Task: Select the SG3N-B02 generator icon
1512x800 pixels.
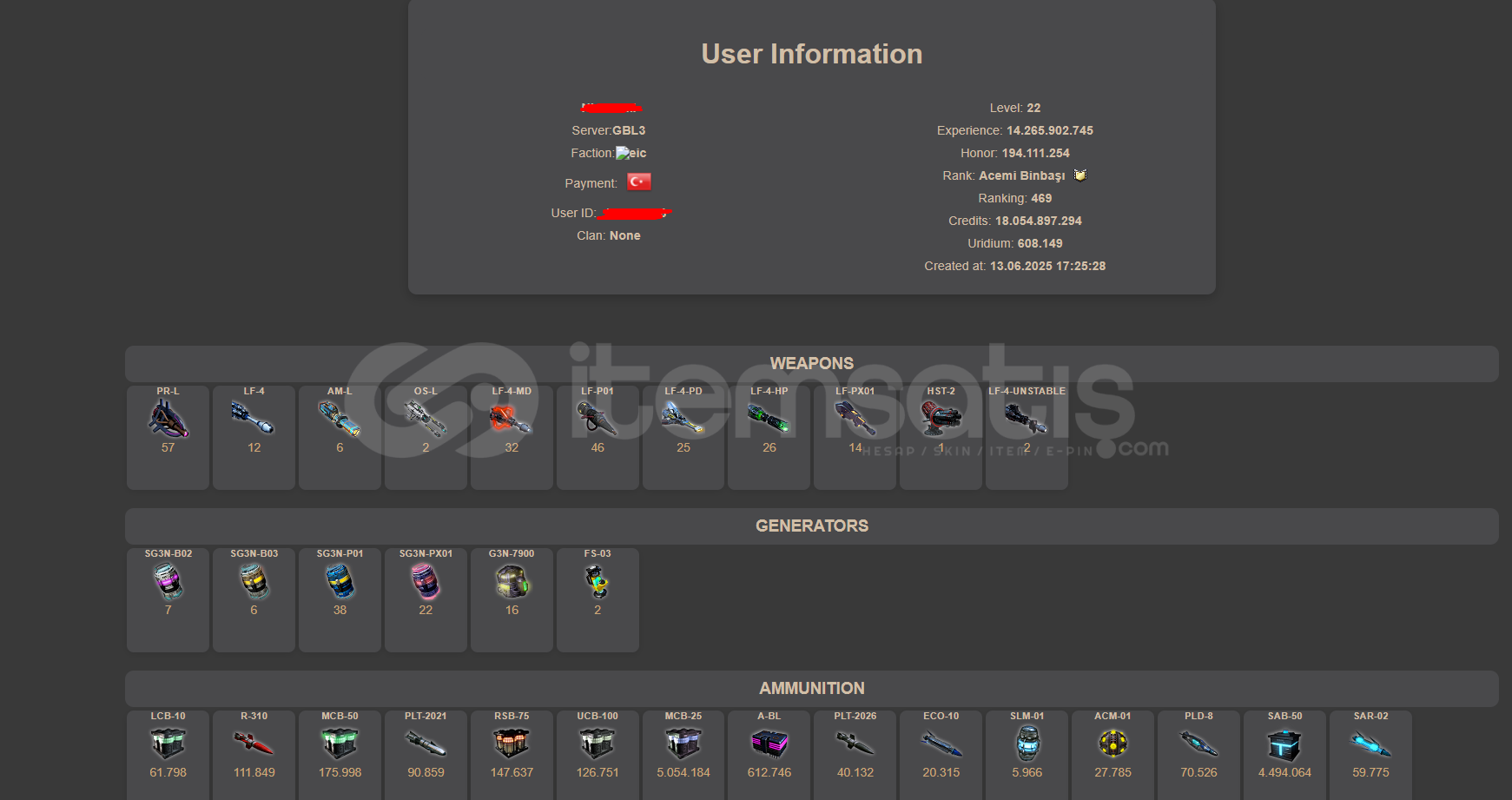Action: pyautogui.click(x=168, y=581)
